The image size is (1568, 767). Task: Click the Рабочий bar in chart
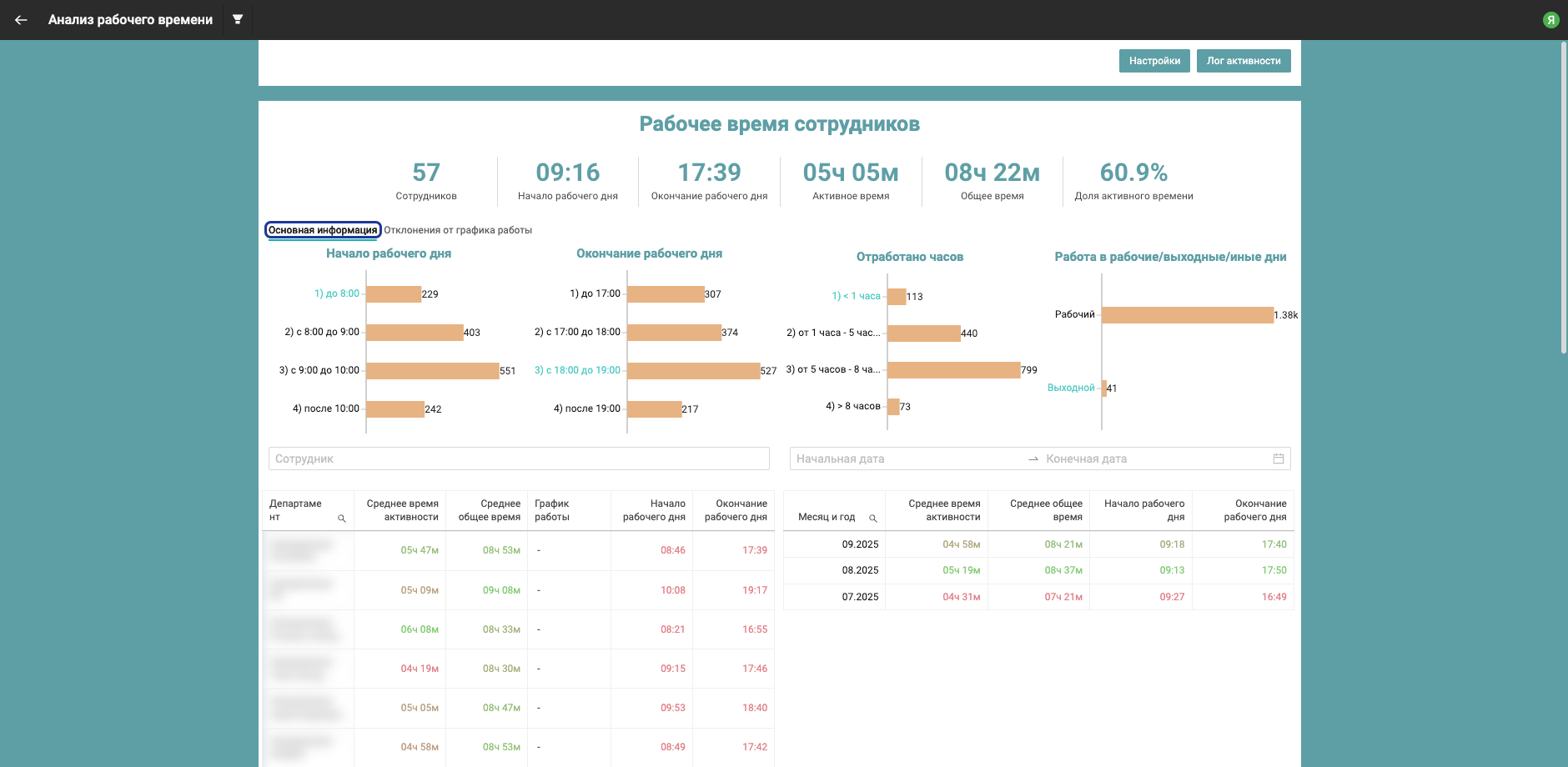click(x=1187, y=315)
